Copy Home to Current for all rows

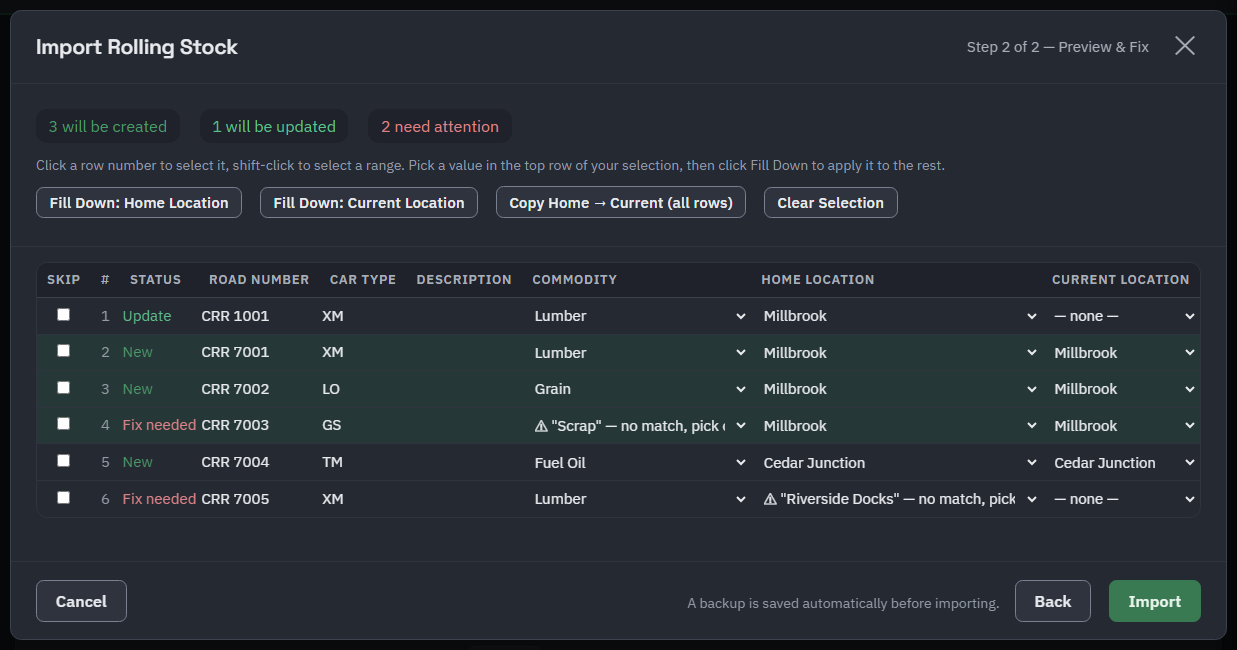621,202
